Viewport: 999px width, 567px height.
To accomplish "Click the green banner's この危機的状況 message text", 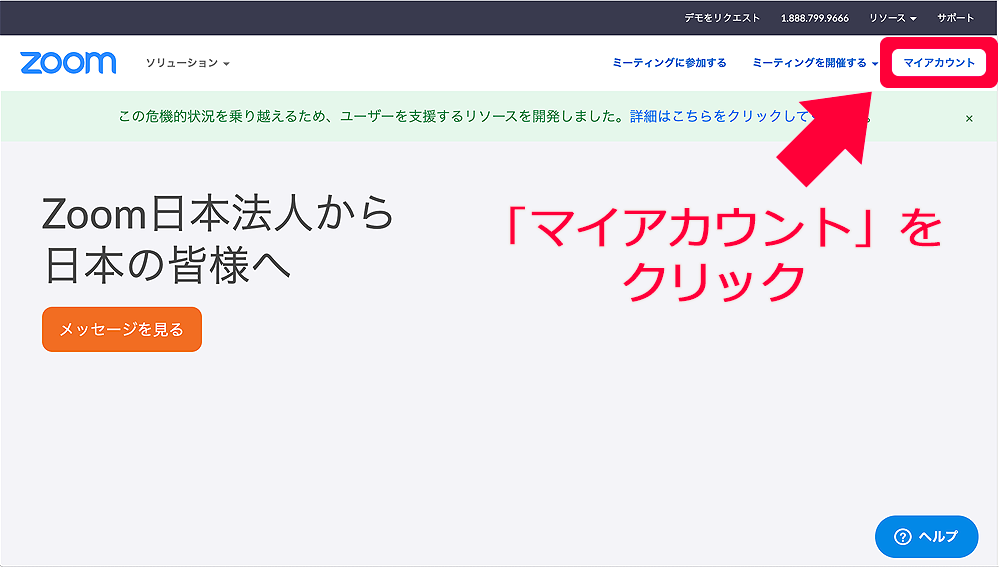I will pos(372,117).
